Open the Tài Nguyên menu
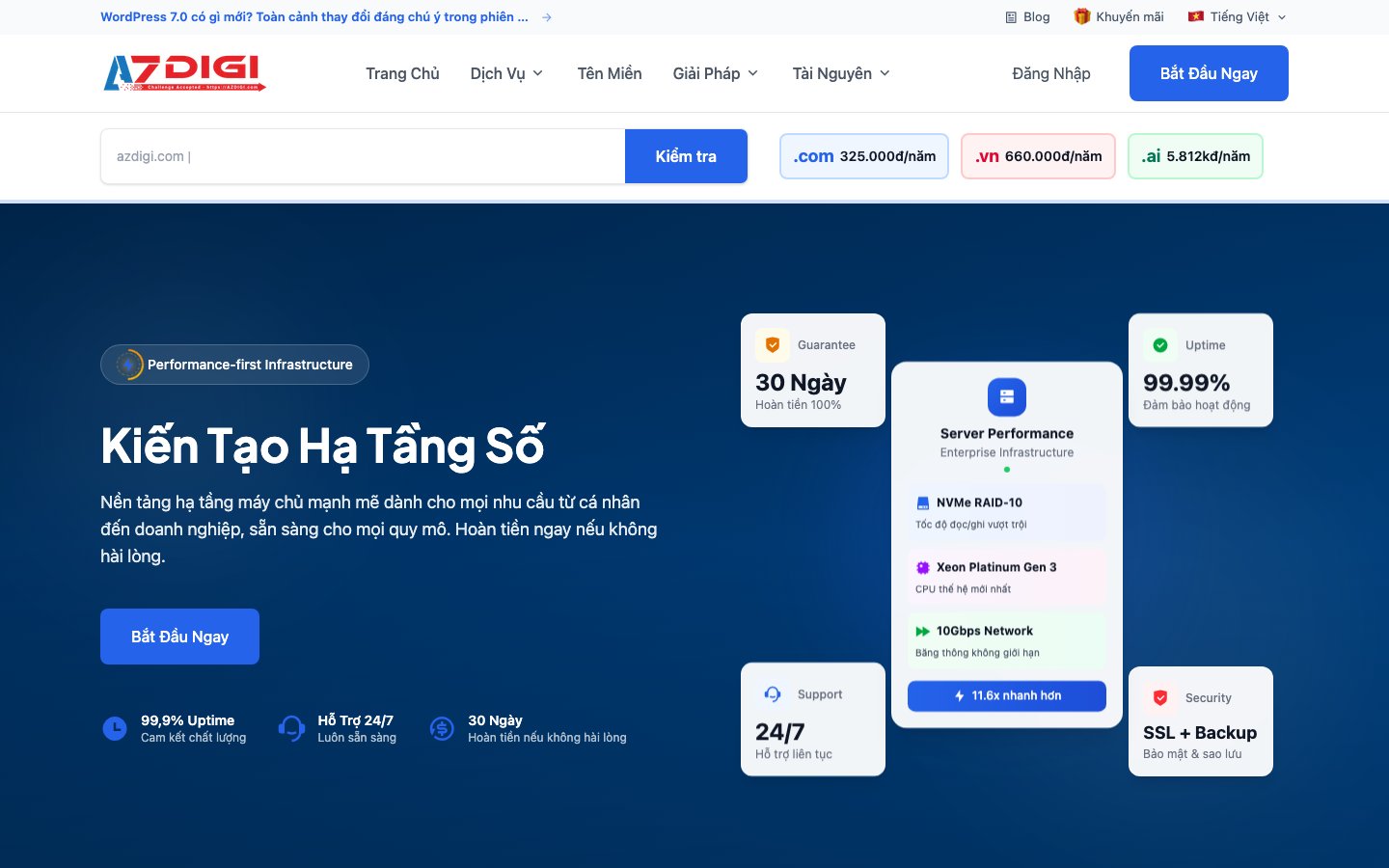Screen dimensions: 1389x868 [x=841, y=73]
